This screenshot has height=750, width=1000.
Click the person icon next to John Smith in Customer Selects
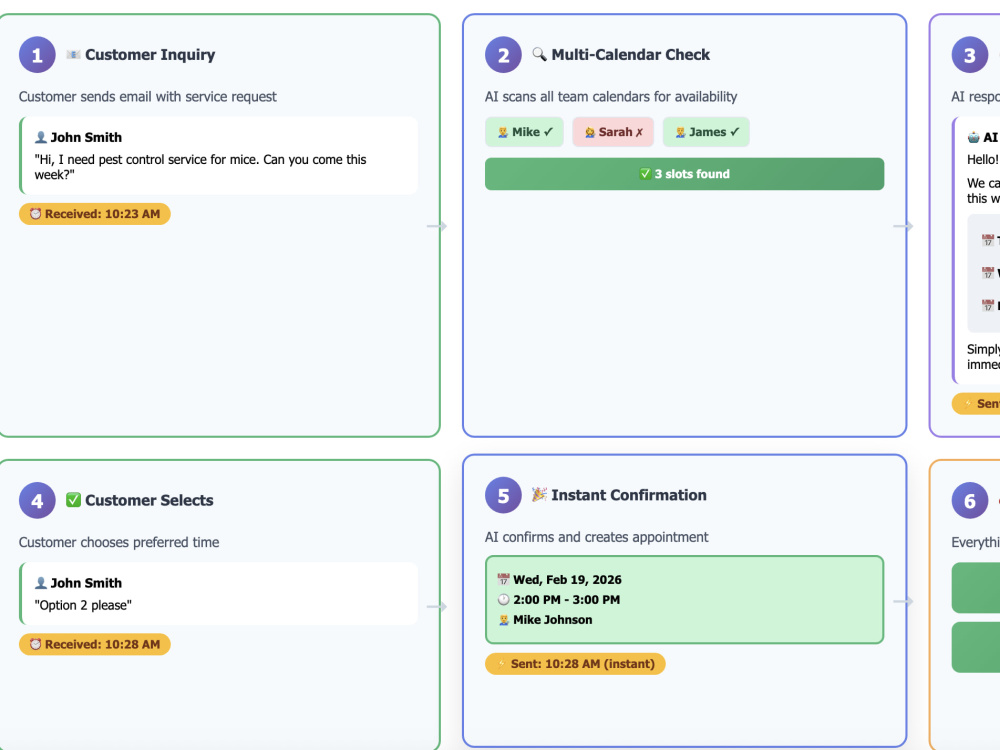tap(41, 583)
